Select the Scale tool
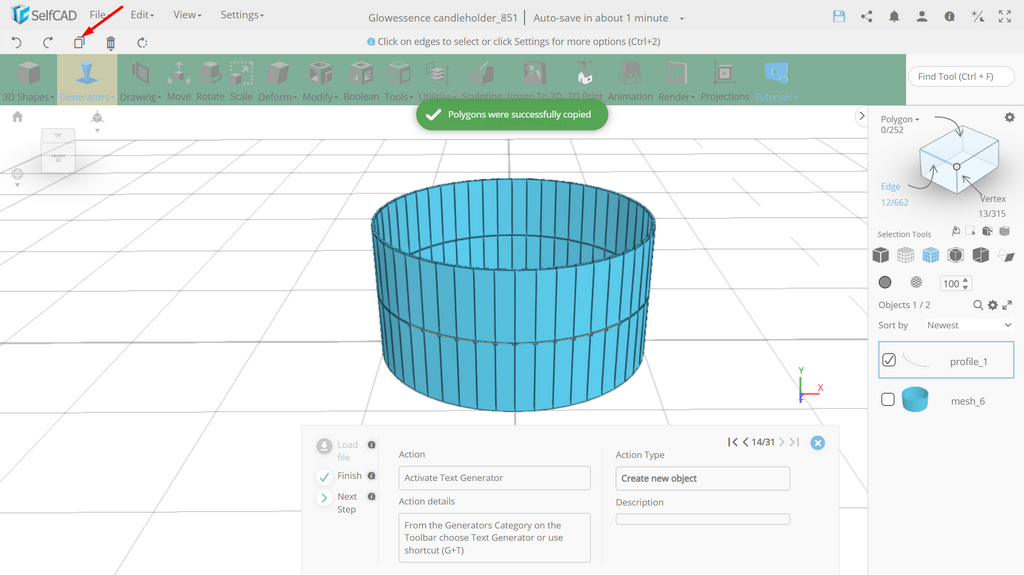The height and width of the screenshot is (575, 1024). tap(241, 81)
